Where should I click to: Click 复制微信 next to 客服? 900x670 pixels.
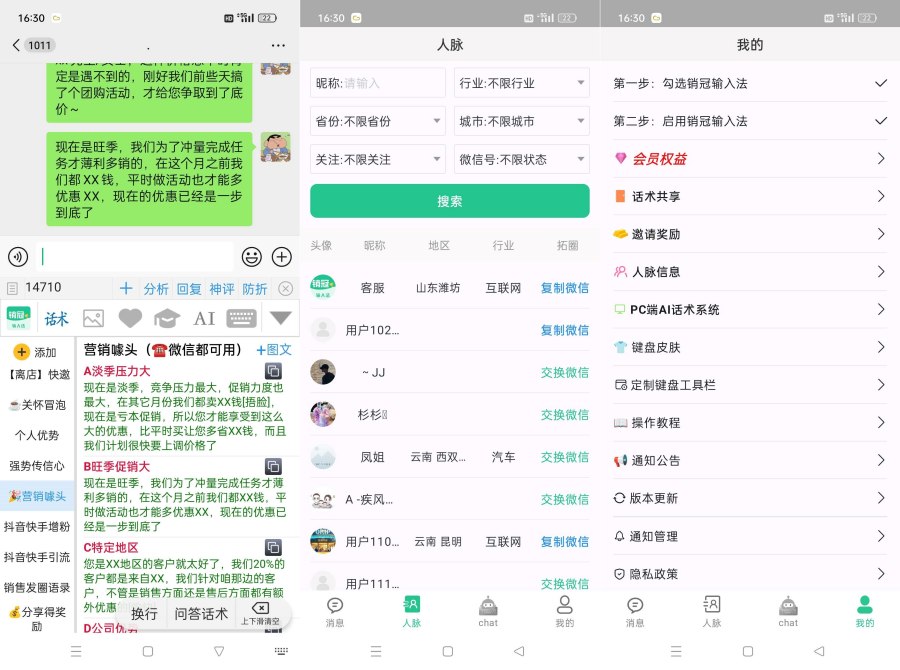[x=563, y=288]
